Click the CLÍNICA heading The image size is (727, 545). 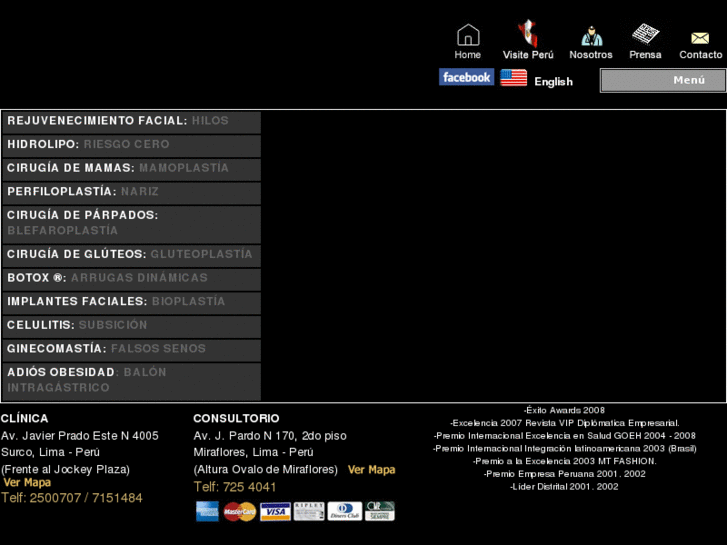[x=25, y=418]
